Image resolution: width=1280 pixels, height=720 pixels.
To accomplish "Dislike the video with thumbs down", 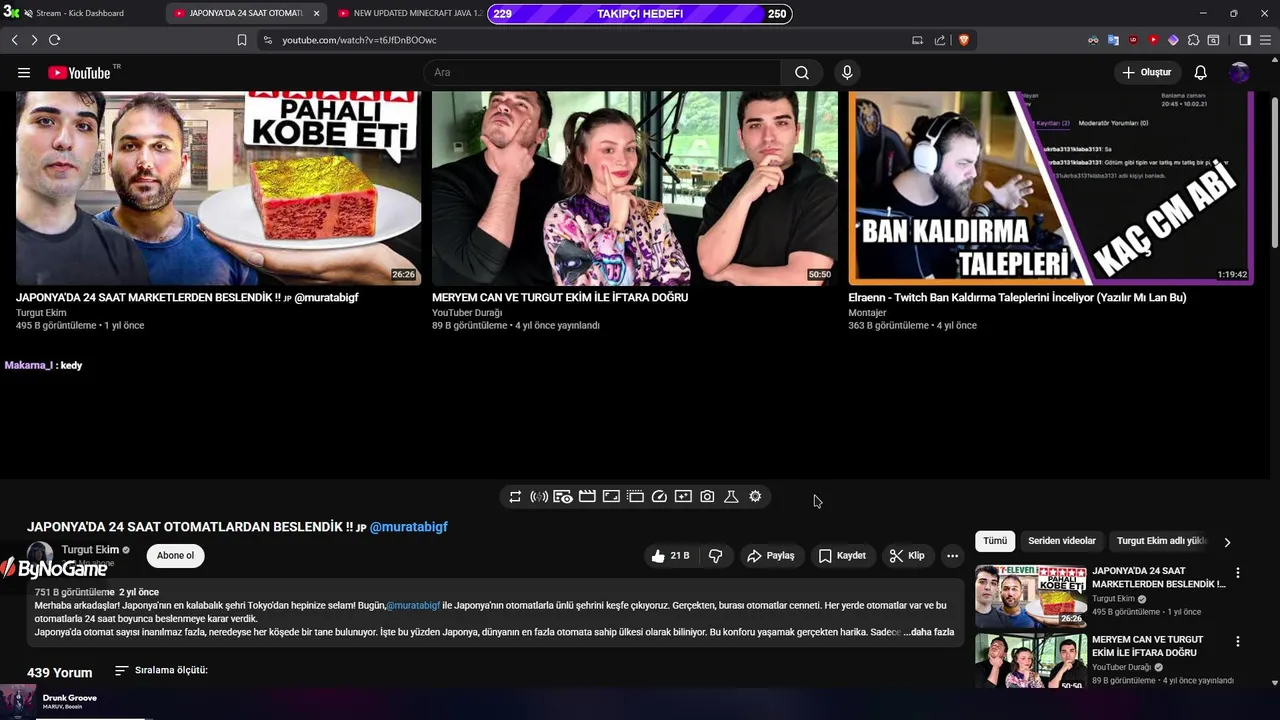I will point(716,556).
